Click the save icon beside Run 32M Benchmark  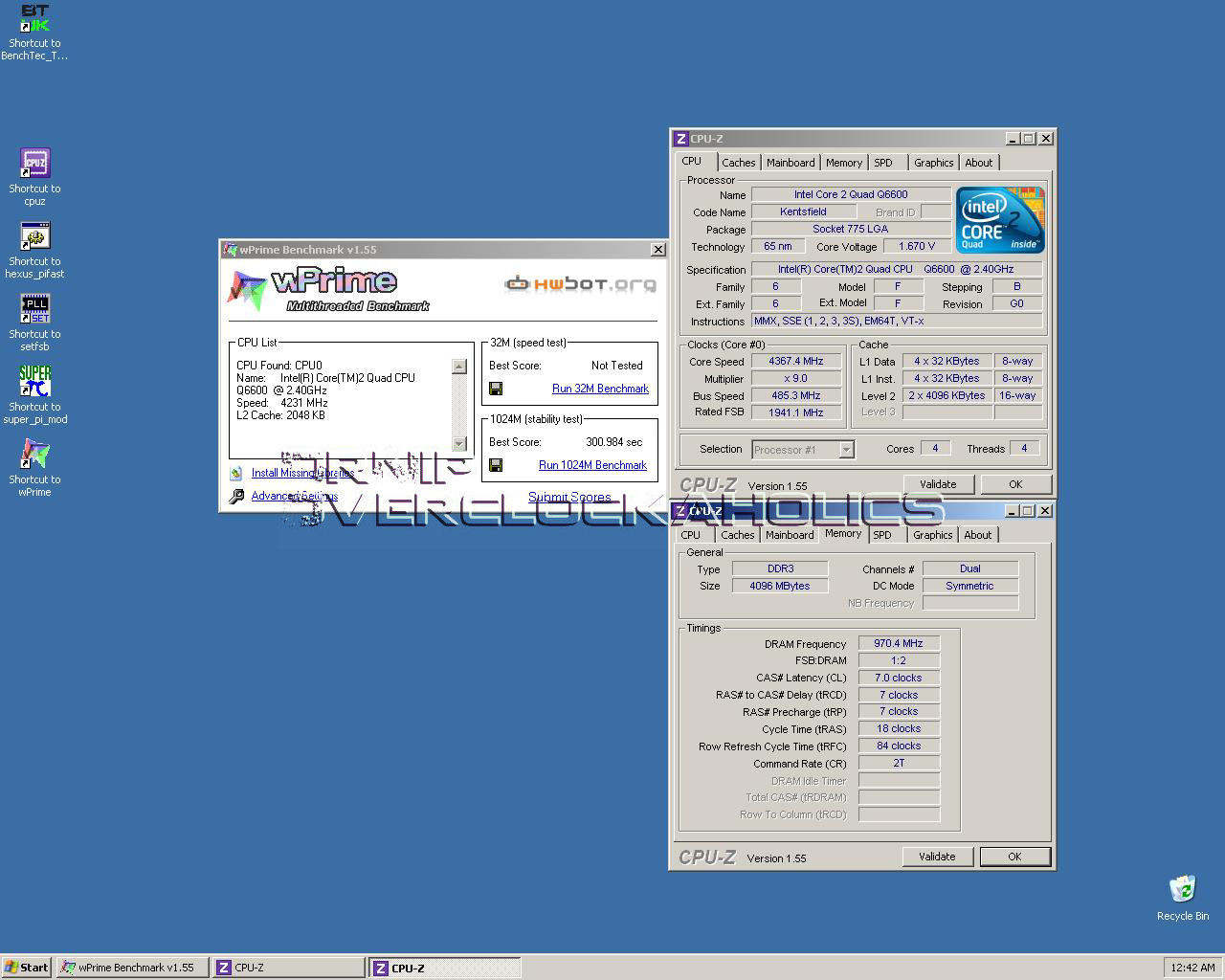(496, 389)
